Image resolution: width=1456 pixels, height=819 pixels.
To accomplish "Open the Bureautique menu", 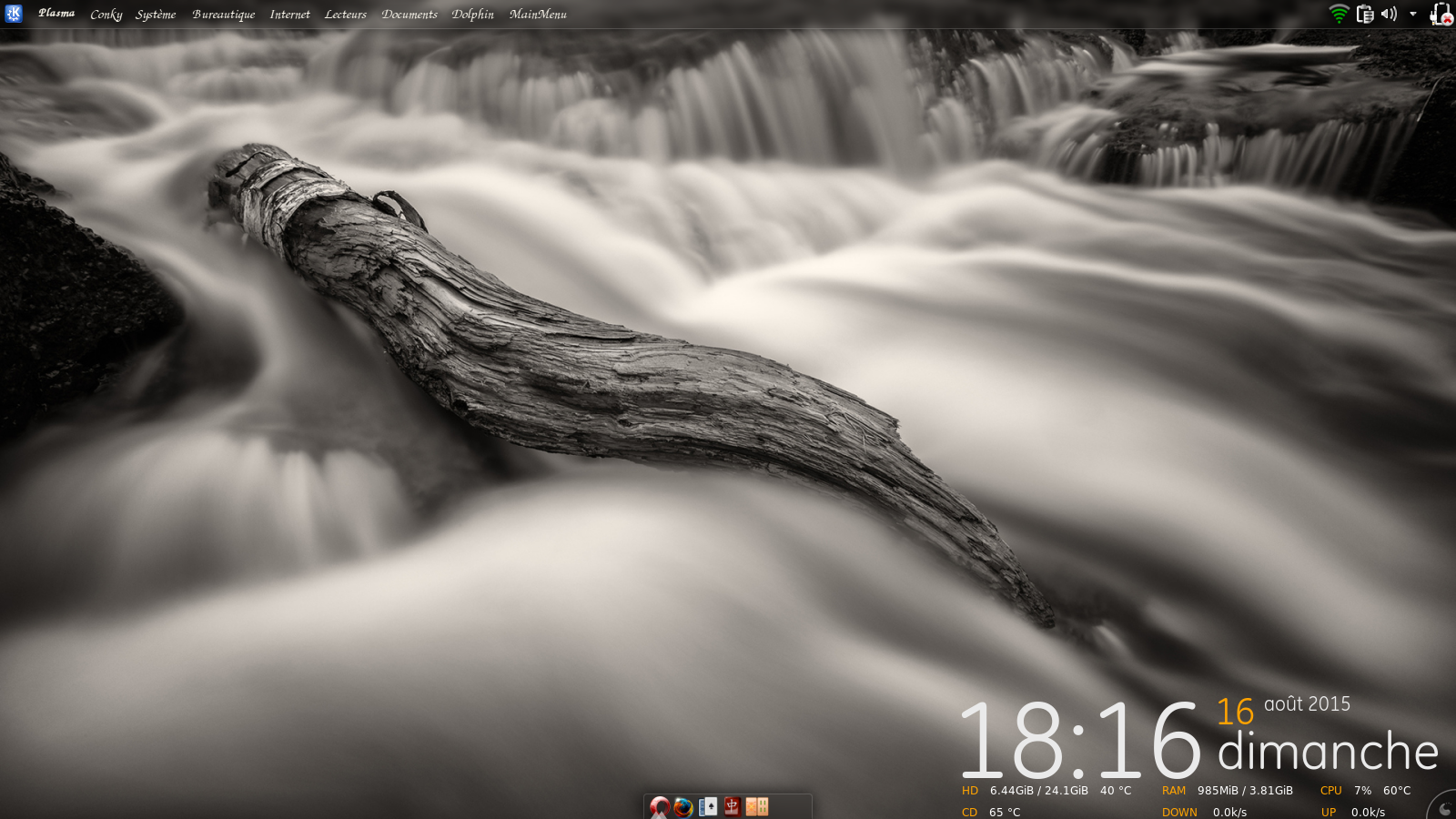I will coord(223,15).
